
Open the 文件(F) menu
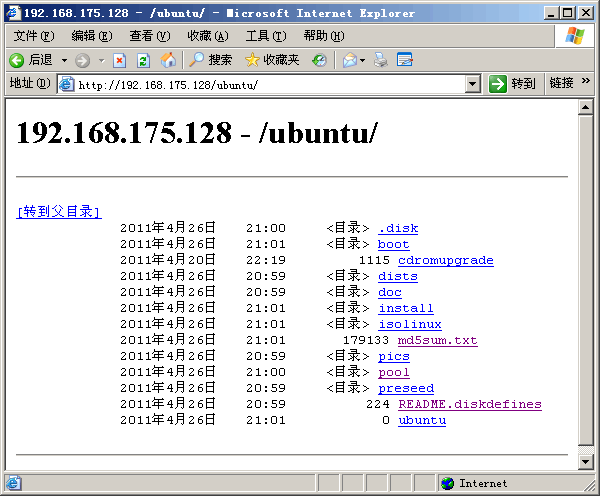[x=34, y=36]
